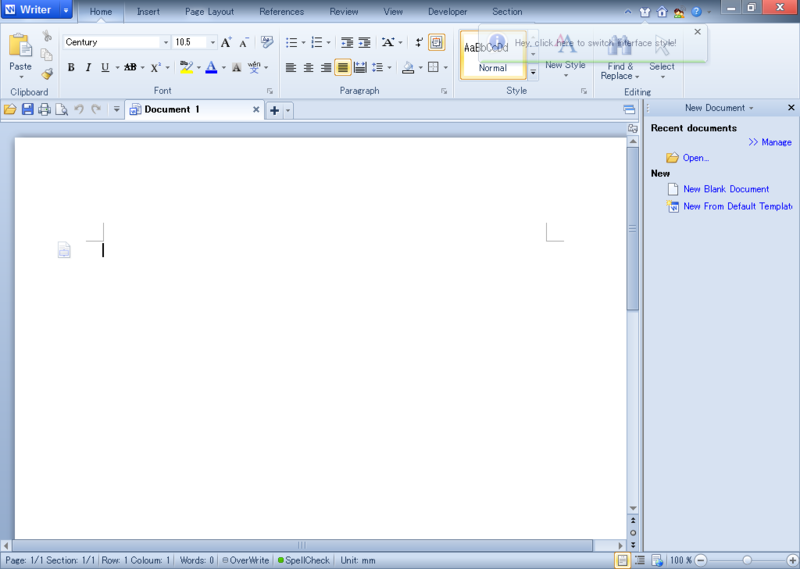Toggle show paragraph marks icon
Image resolution: width=800 pixels, height=569 pixels.
419,42
